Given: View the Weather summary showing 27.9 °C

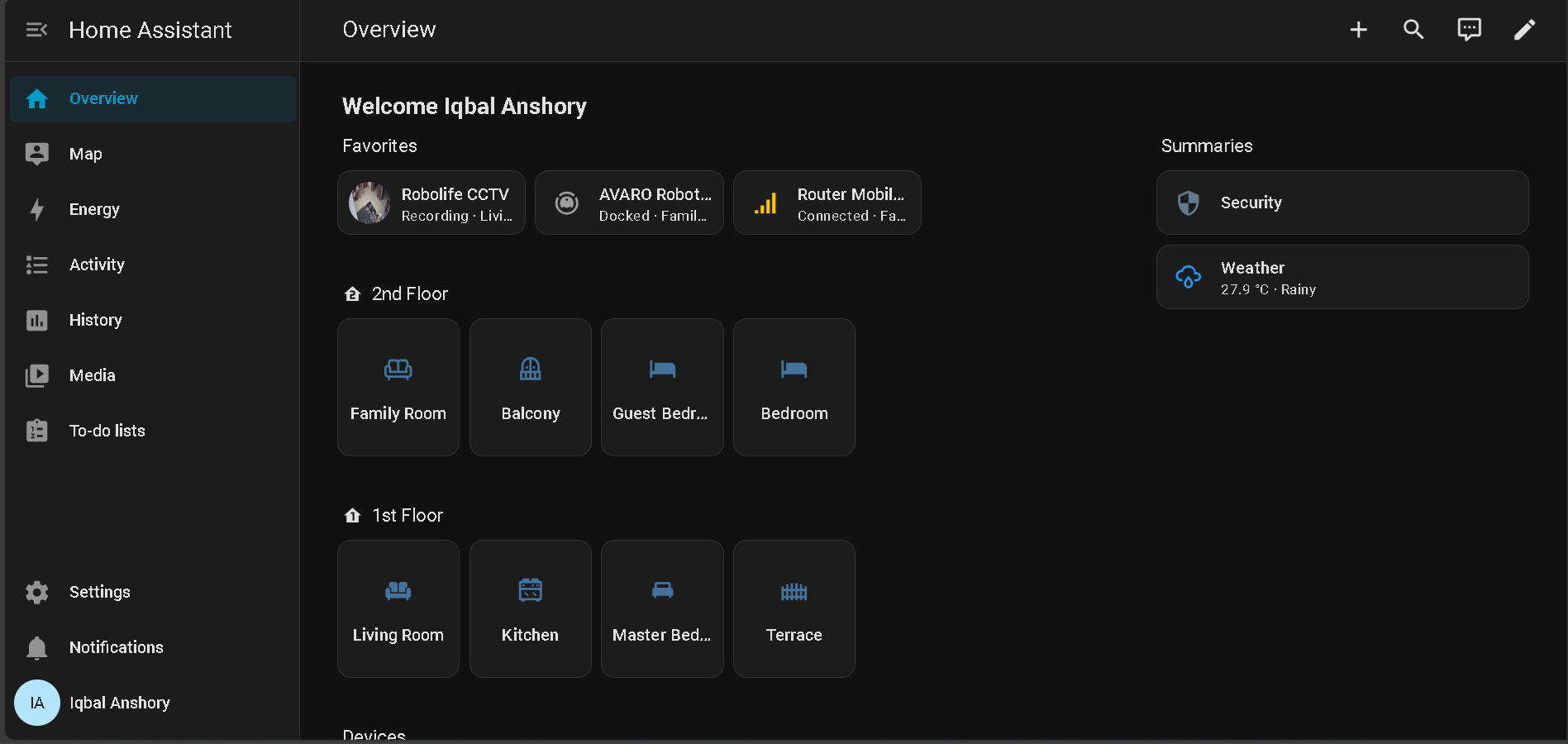Looking at the screenshot, I should pyautogui.click(x=1341, y=277).
